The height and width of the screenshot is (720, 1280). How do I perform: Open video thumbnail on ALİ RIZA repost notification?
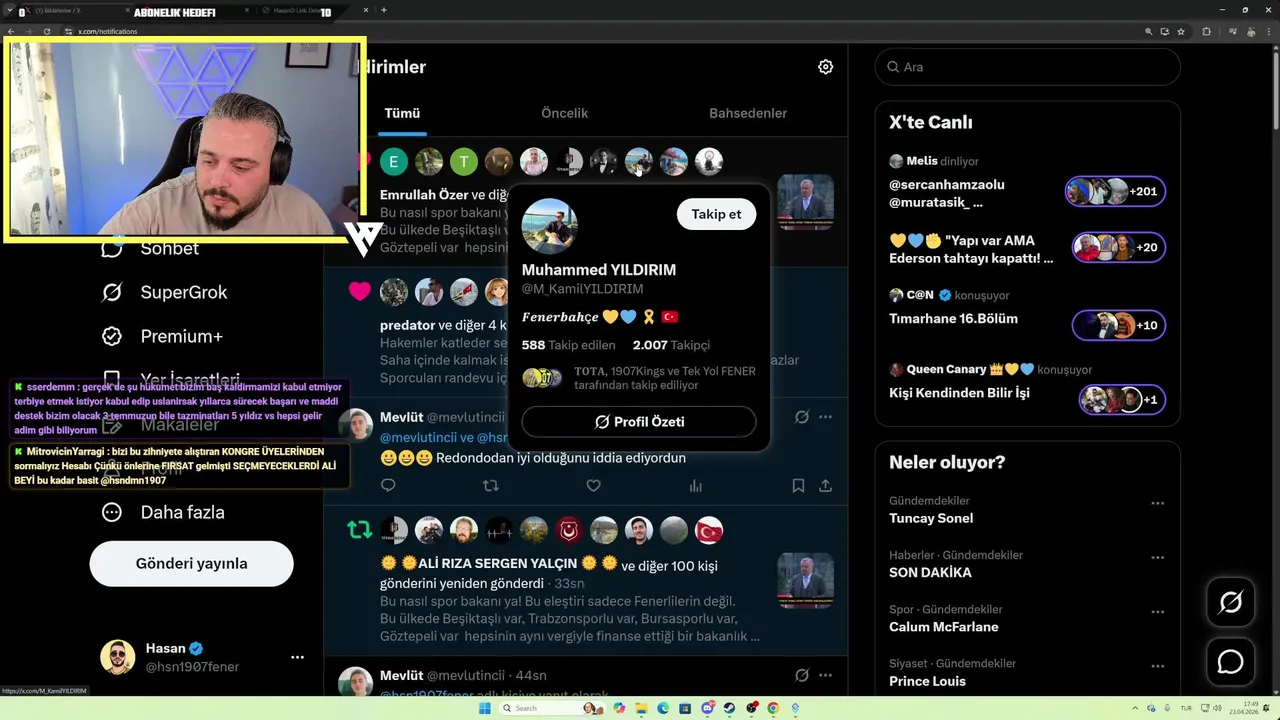point(805,581)
